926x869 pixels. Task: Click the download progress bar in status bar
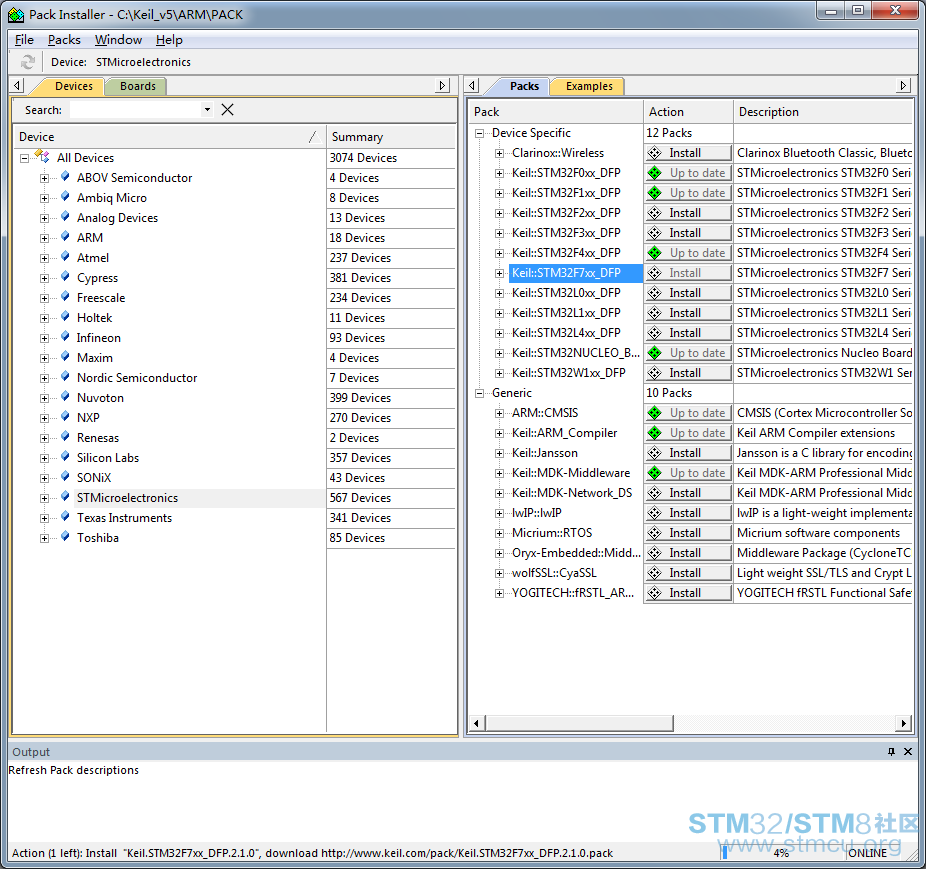(781, 852)
